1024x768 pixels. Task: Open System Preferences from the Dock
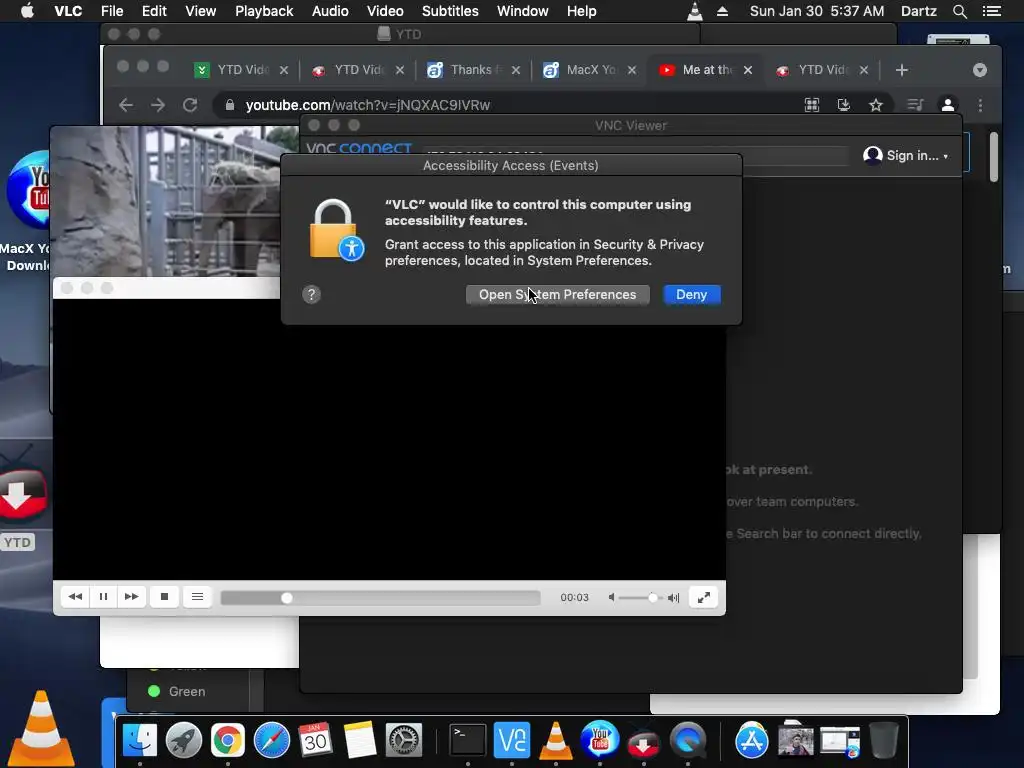[404, 741]
